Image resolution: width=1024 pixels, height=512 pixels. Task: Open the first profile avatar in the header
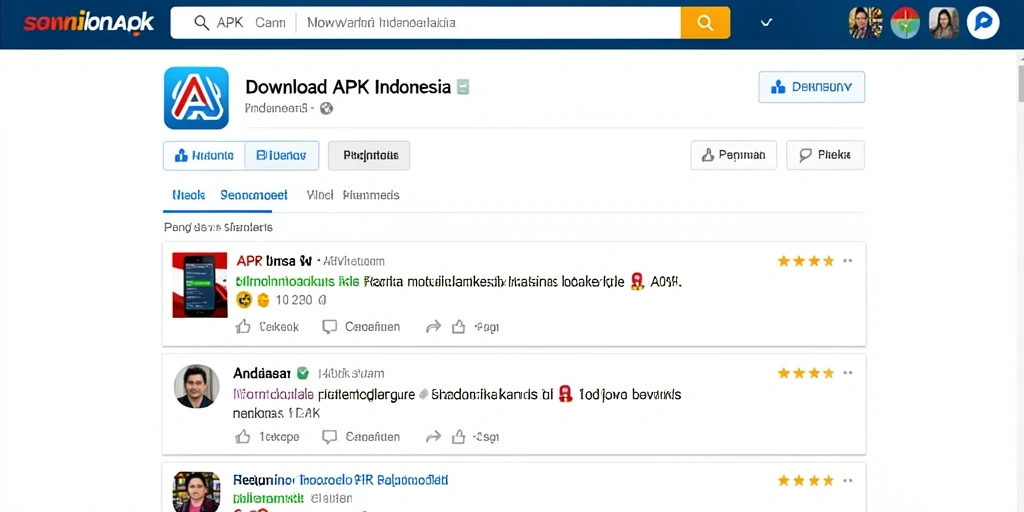click(x=865, y=23)
